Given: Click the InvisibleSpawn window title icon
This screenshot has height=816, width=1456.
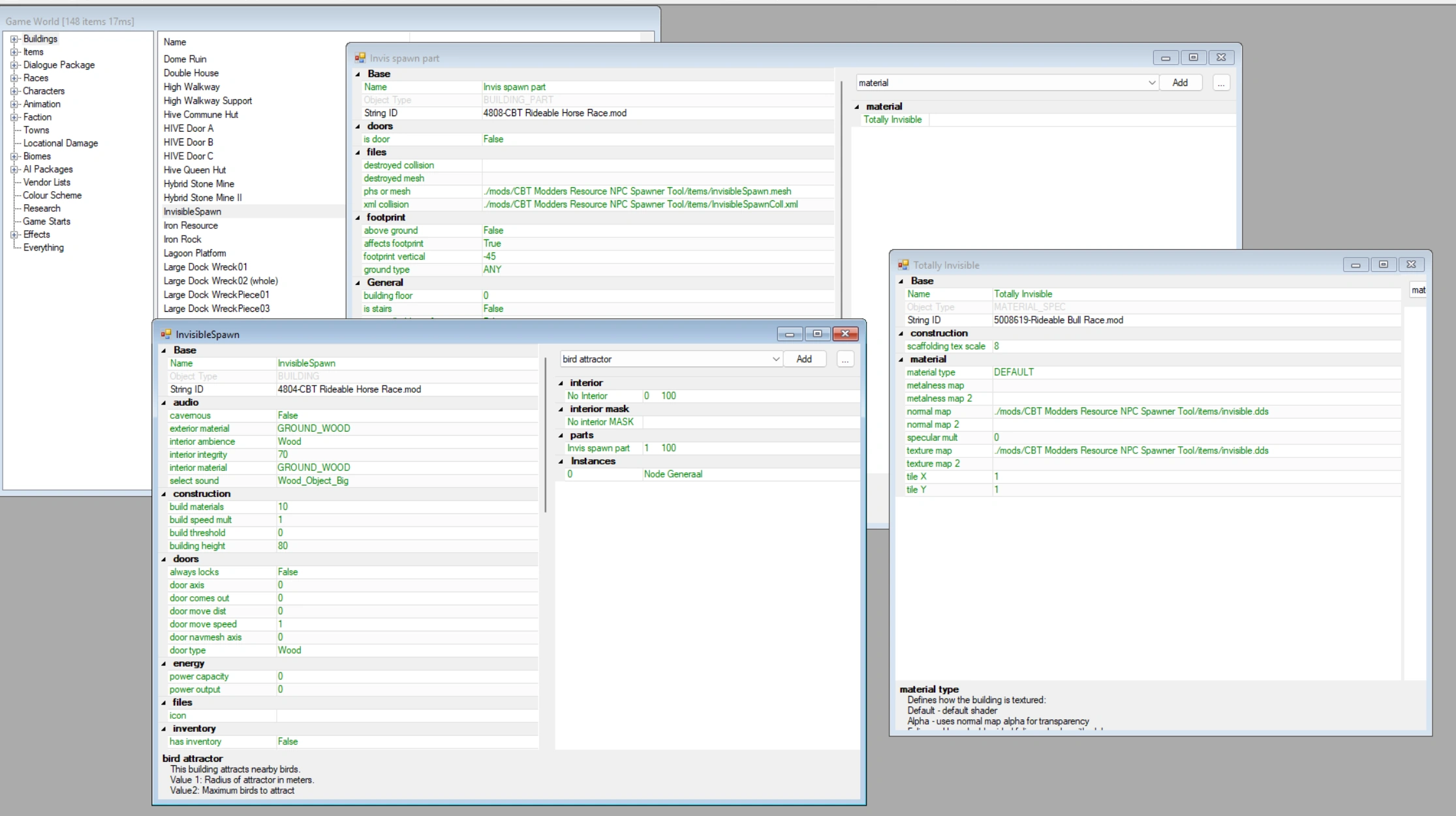Looking at the screenshot, I should (166, 334).
